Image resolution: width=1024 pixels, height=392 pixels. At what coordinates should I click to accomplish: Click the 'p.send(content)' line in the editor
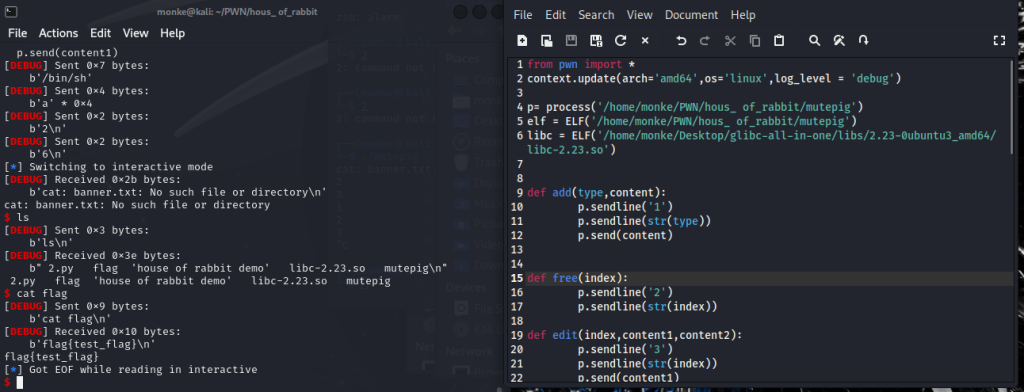(625, 235)
